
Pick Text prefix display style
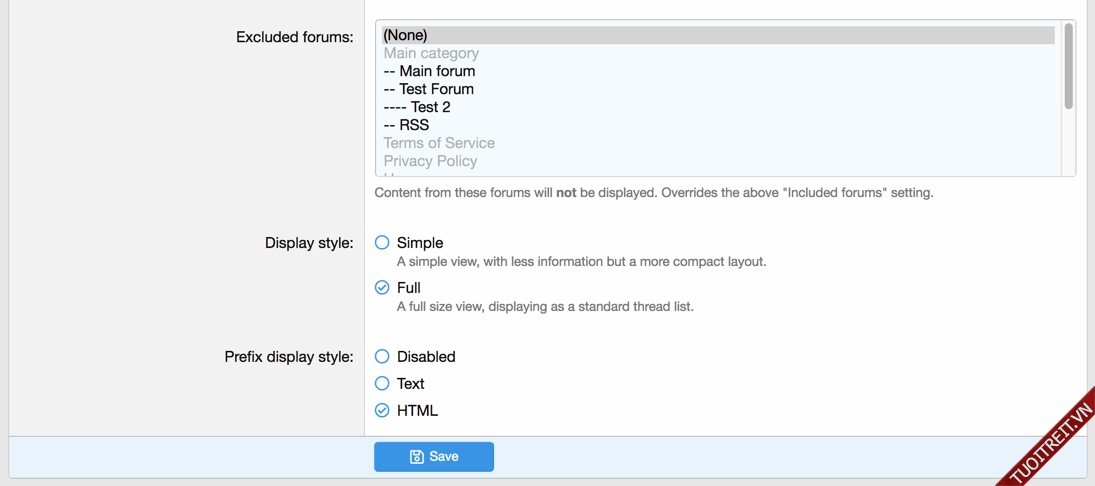click(382, 383)
